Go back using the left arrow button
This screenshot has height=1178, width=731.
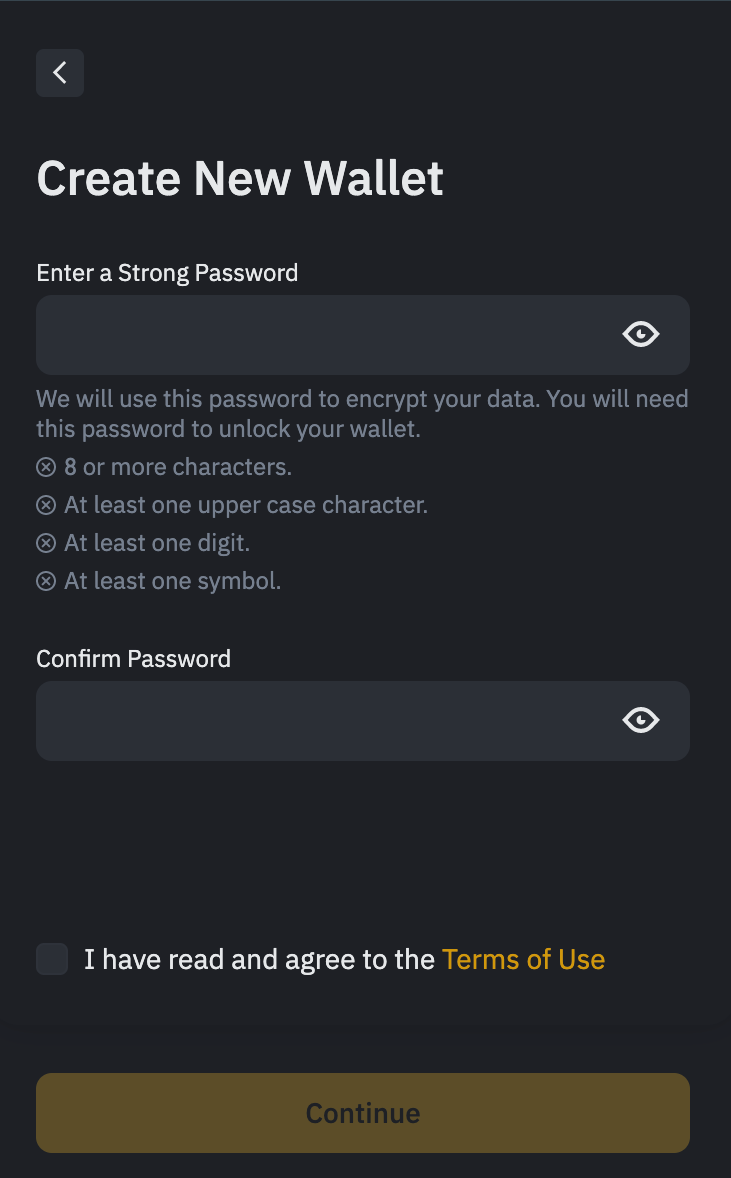coord(60,73)
